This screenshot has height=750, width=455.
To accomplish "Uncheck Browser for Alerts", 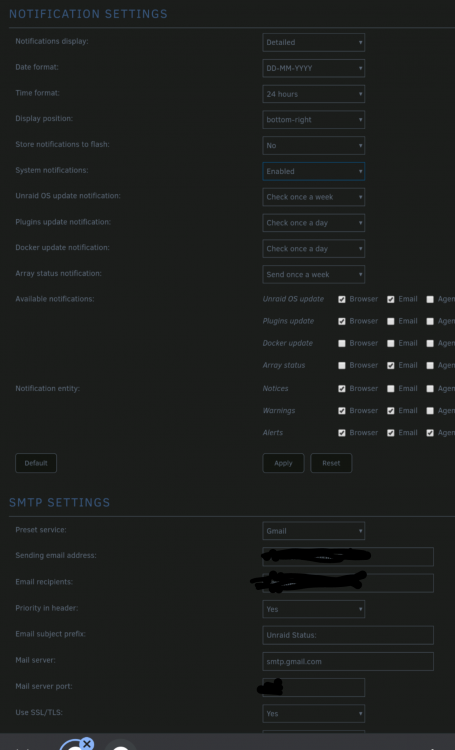I will click(342, 433).
